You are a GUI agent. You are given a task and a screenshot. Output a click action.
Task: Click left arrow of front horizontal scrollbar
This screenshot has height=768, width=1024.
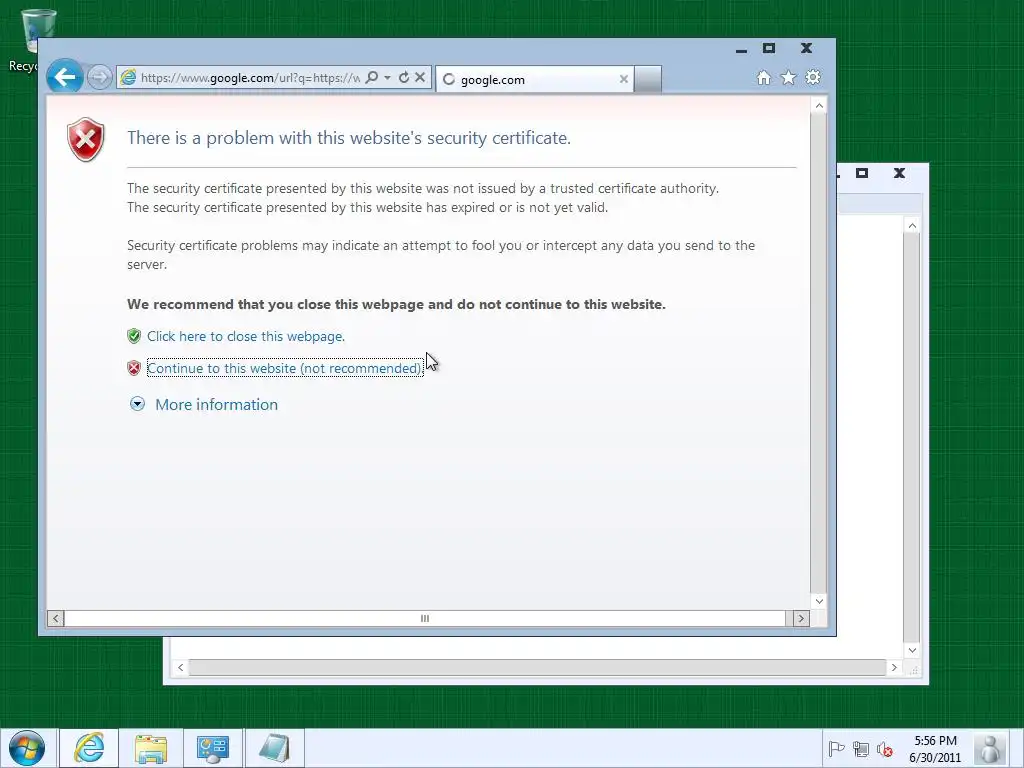(x=56, y=618)
